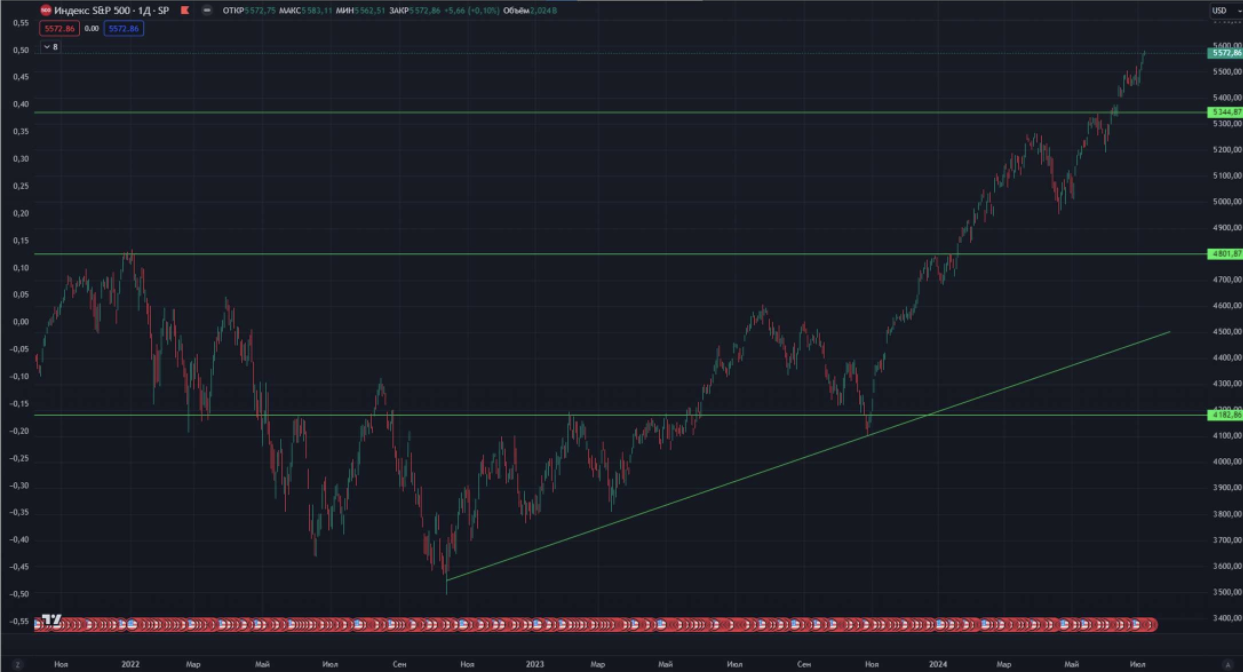Click the round minus icon after the flag
This screenshot has width=1243, height=672.
pos(206,10)
